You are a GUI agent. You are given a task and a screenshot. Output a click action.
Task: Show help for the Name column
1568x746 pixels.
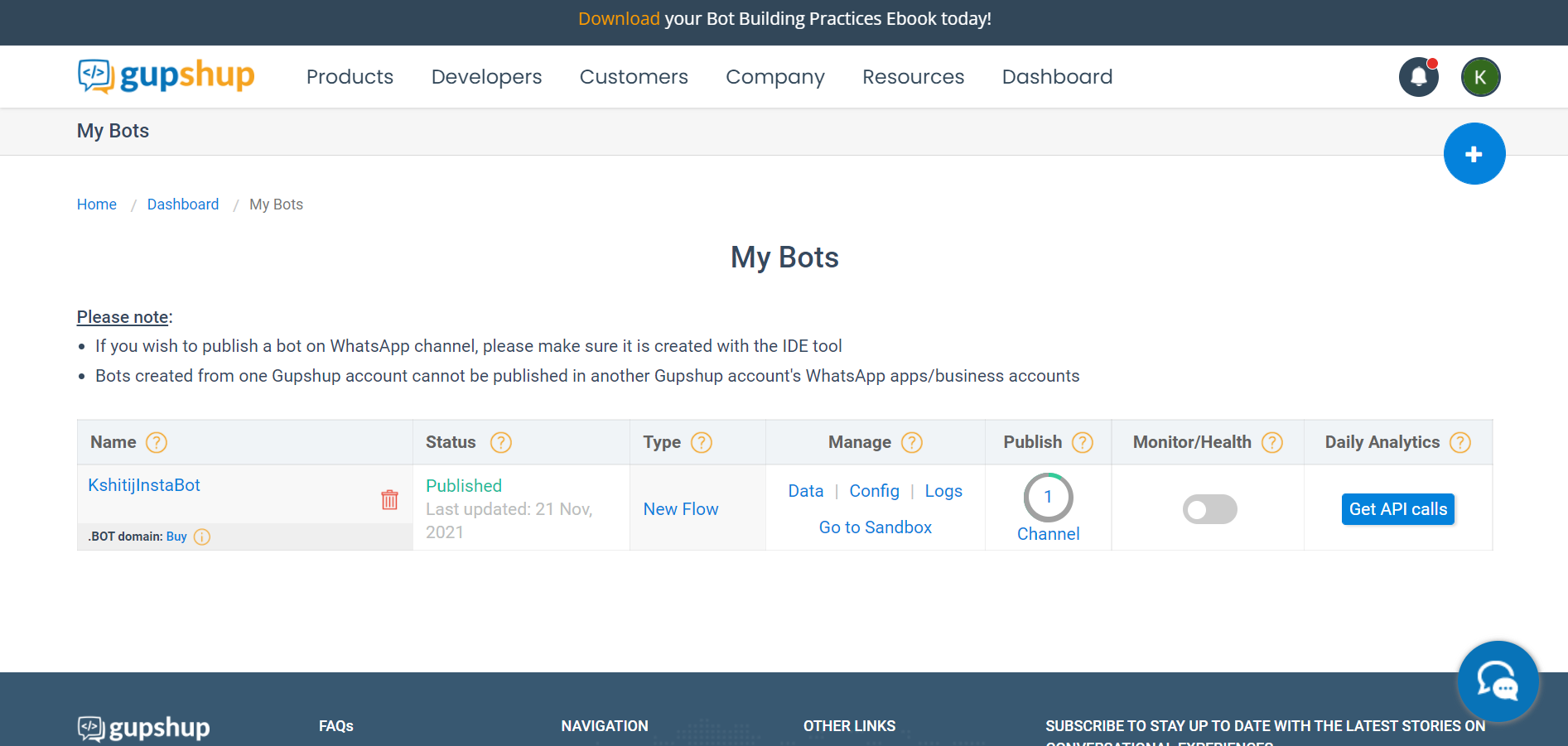pos(157,443)
